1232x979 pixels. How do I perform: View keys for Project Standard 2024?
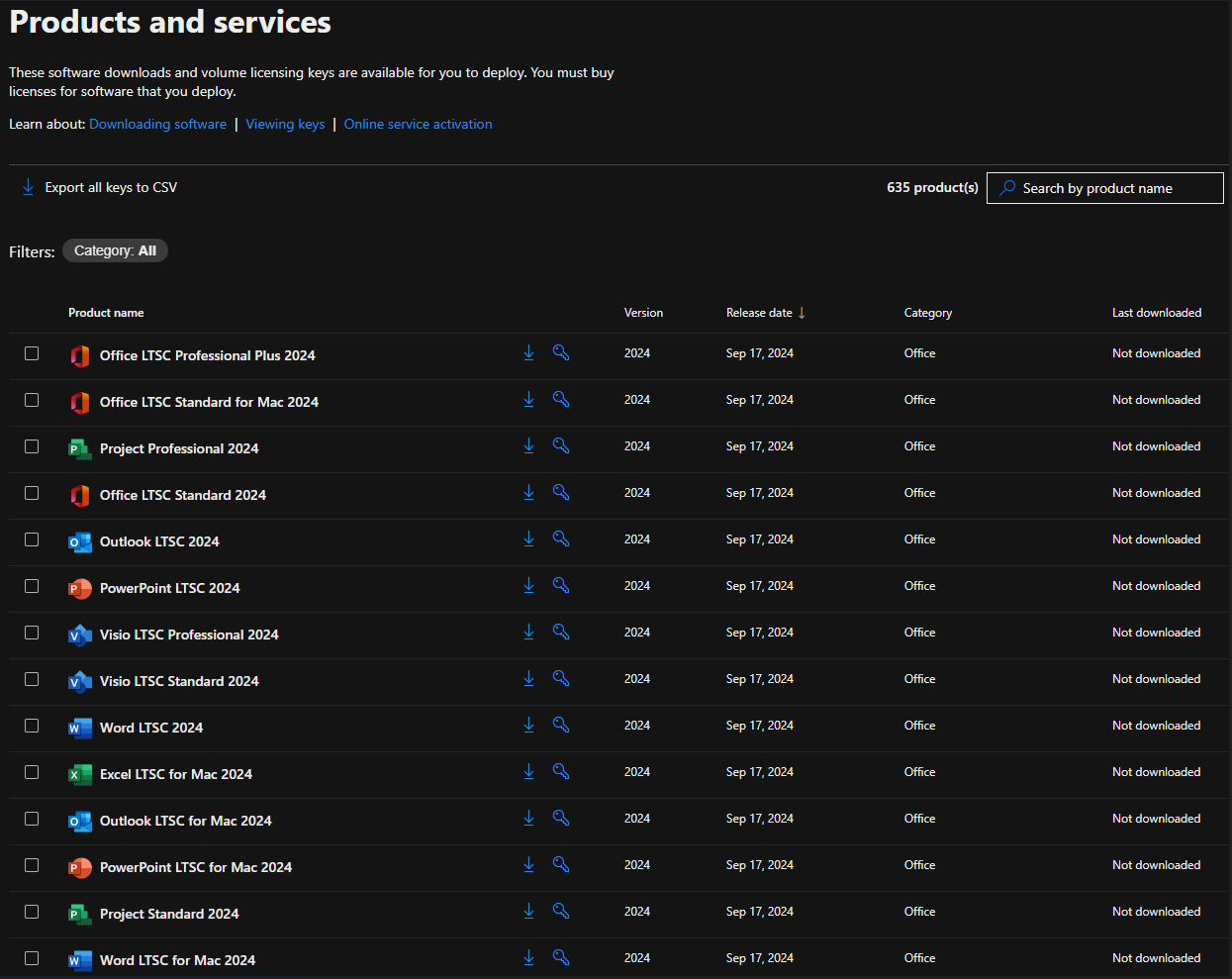(x=561, y=911)
